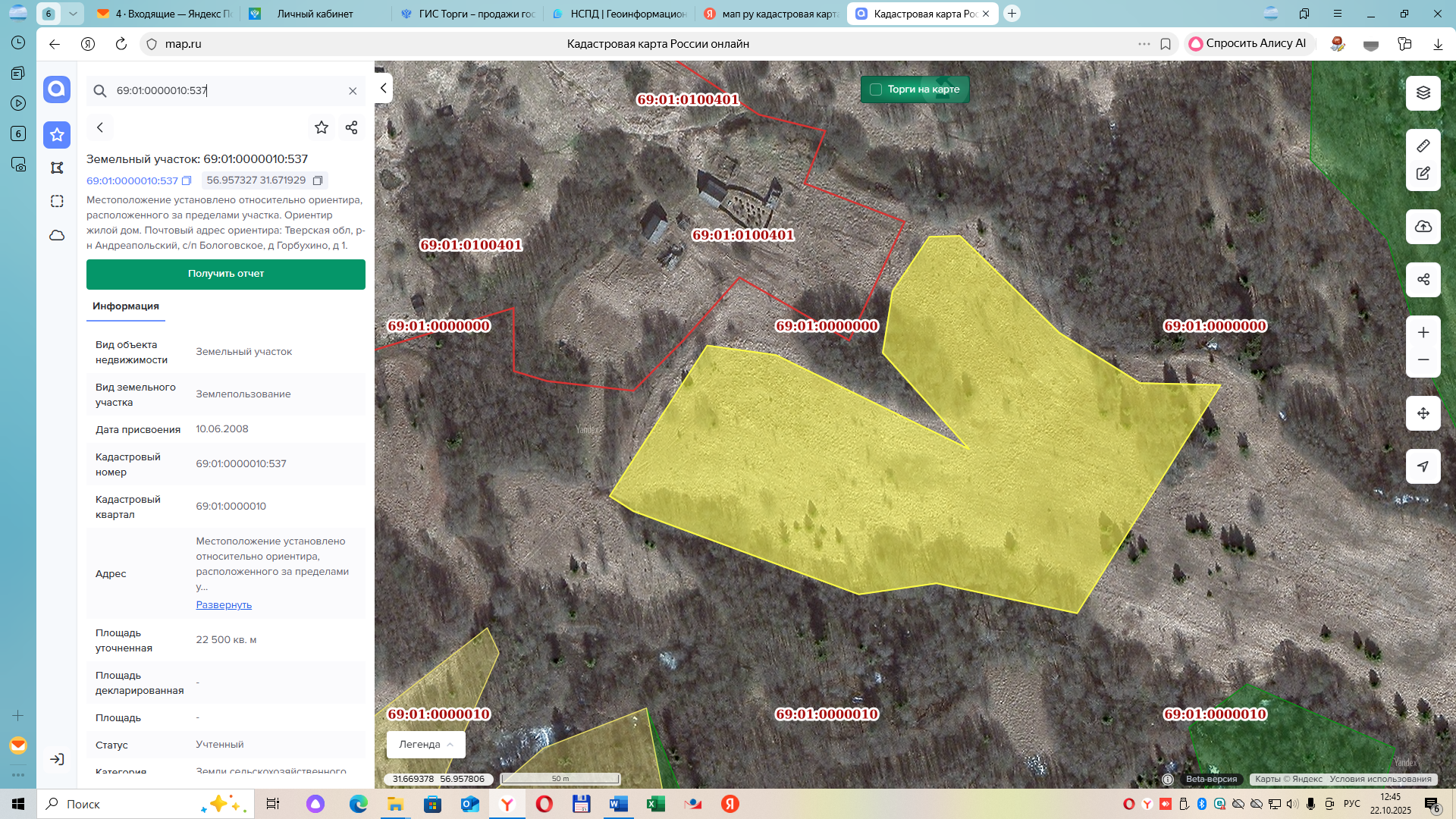The height and width of the screenshot is (819, 1456).
Task: Open the map layers panel
Action: 1423,93
